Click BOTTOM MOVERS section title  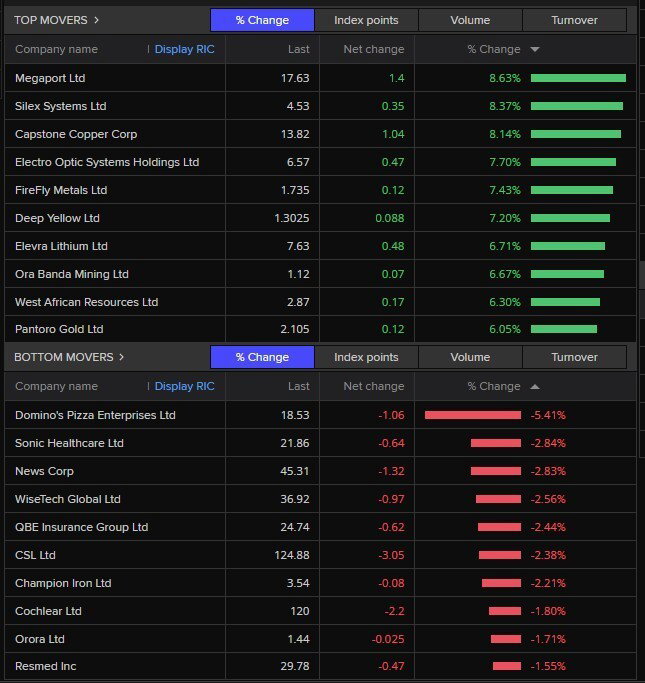pyautogui.click(x=64, y=357)
